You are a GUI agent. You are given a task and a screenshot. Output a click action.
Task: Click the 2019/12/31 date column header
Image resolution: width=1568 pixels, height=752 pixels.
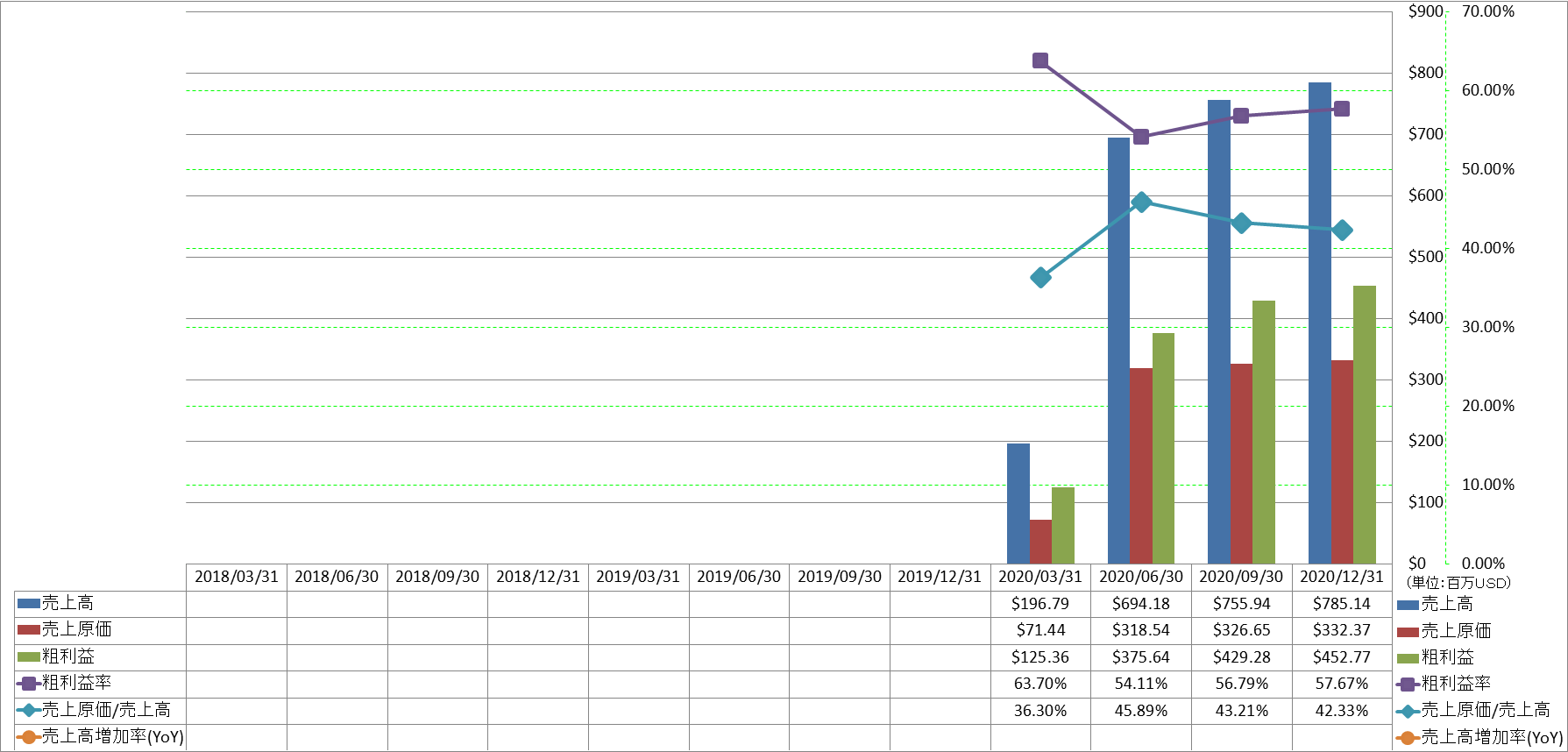coord(940,577)
